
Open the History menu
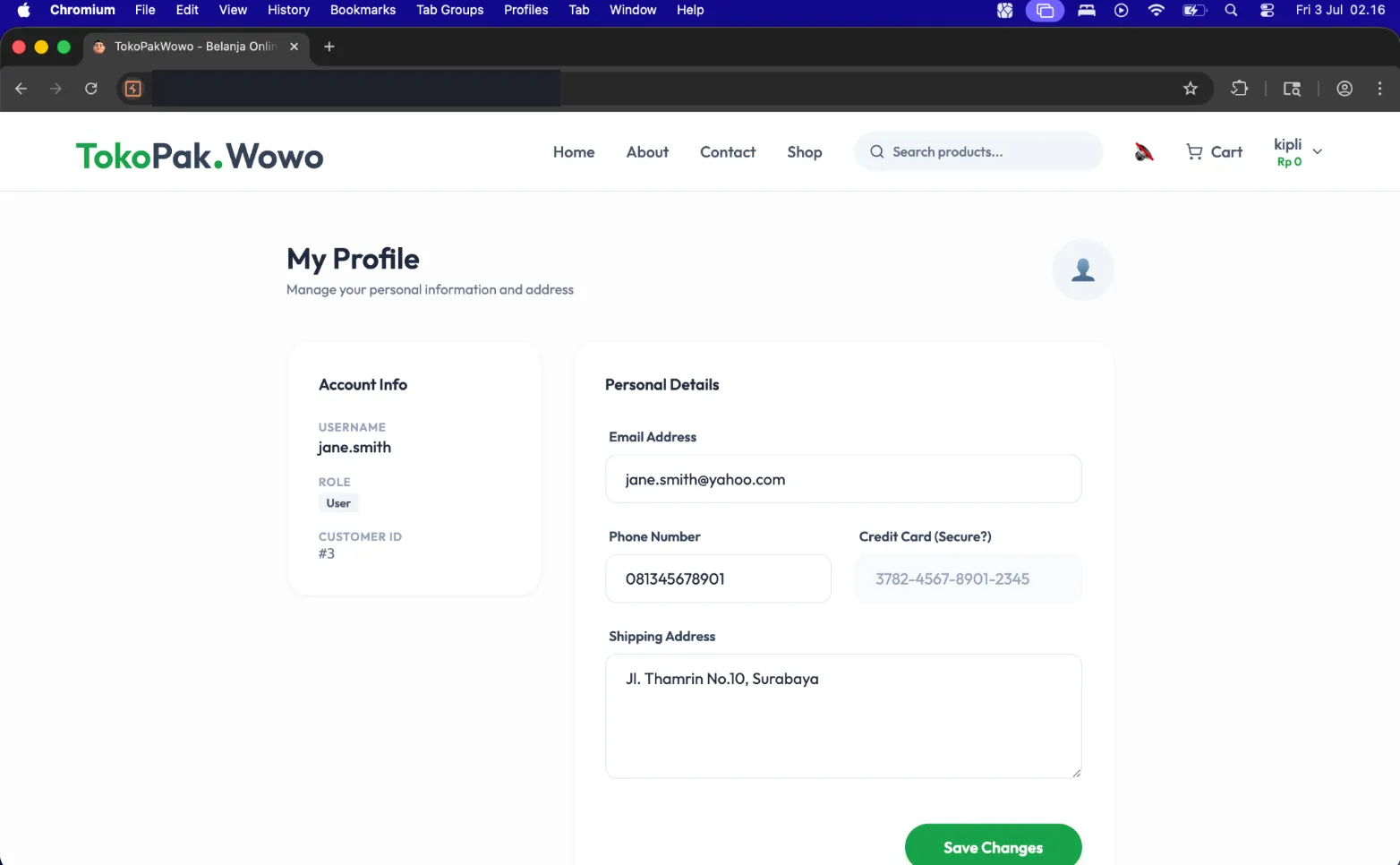288,10
